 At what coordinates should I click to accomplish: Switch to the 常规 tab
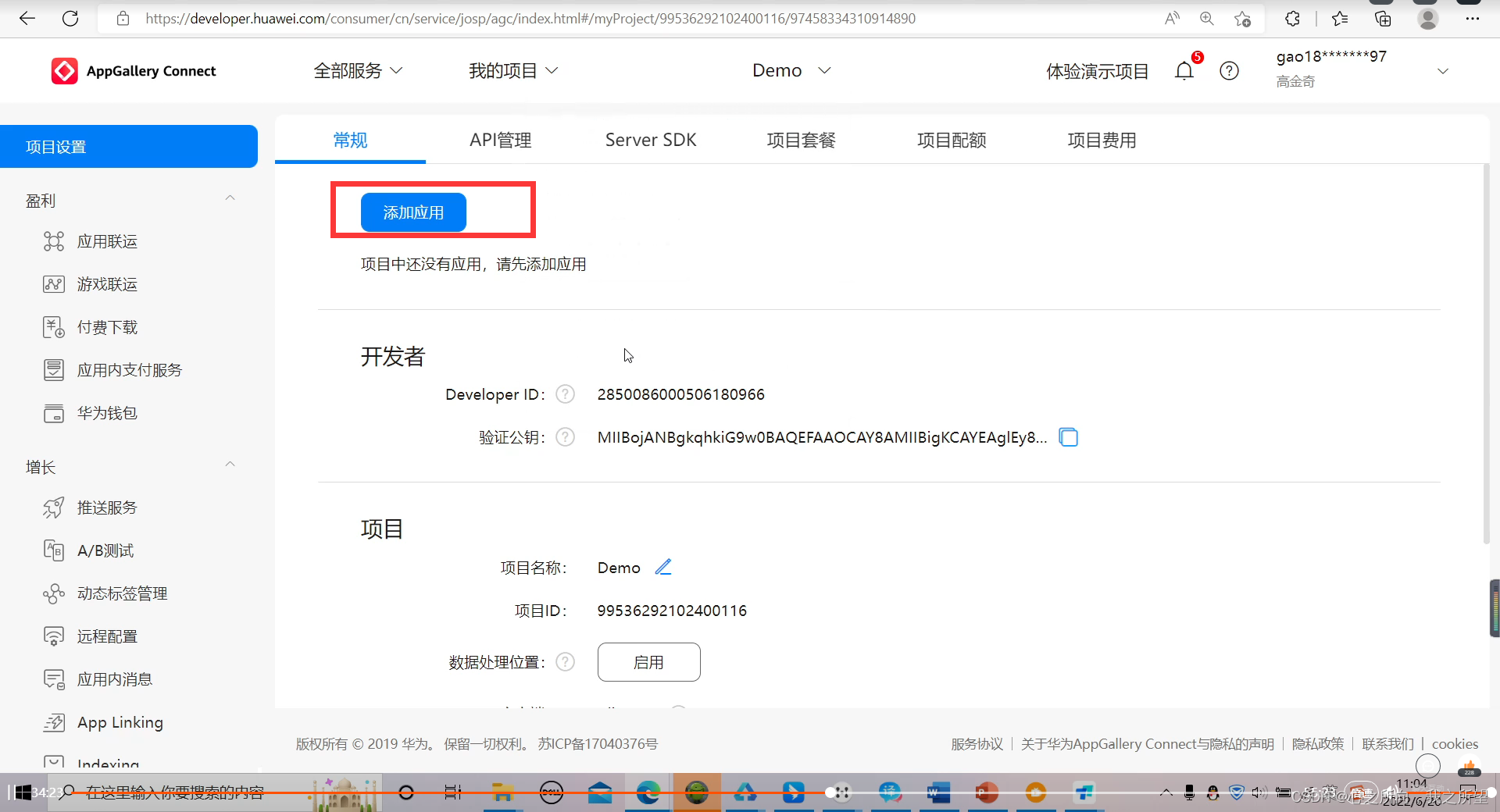350,140
